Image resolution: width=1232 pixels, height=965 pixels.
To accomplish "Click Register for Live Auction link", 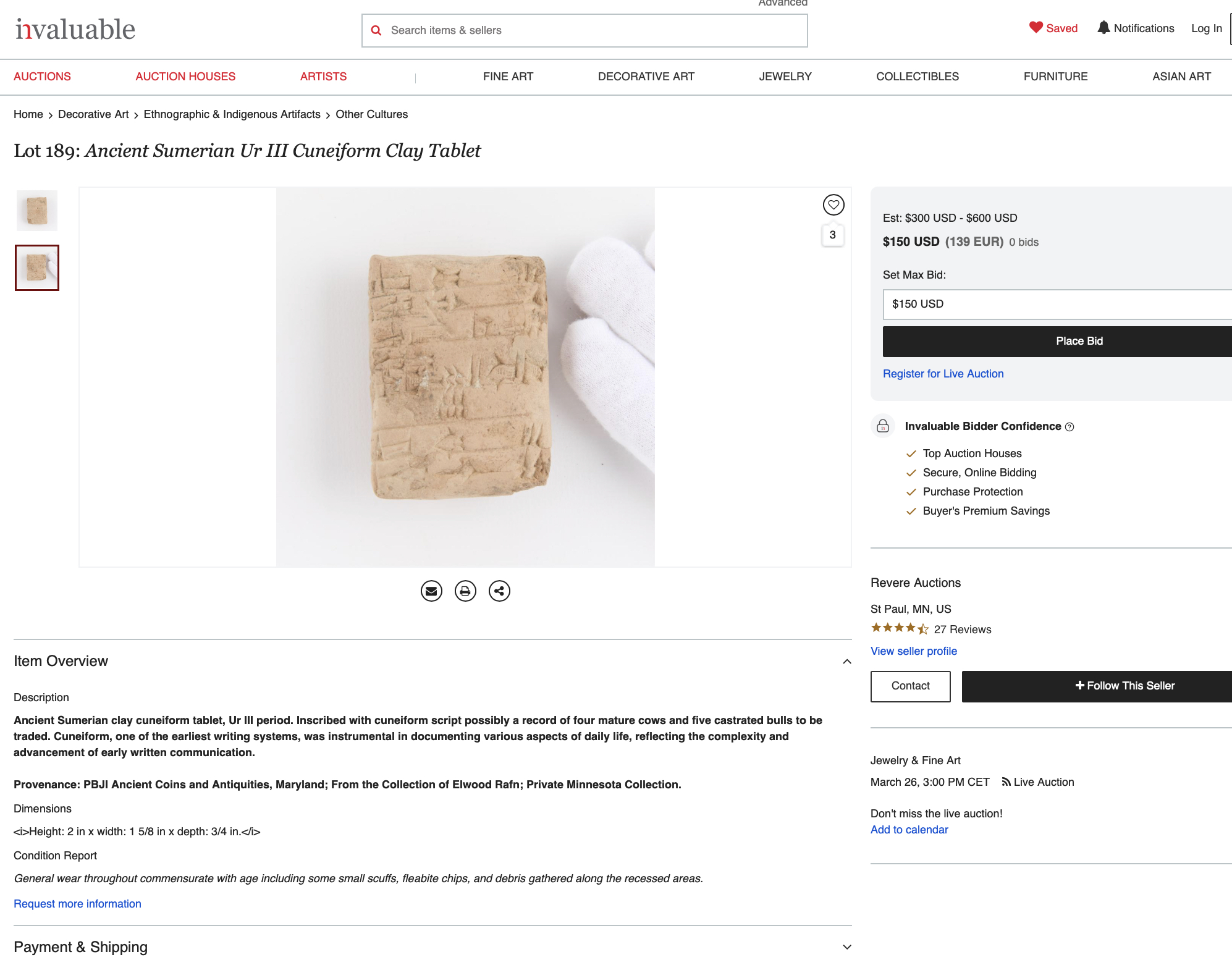I will click(x=943, y=374).
